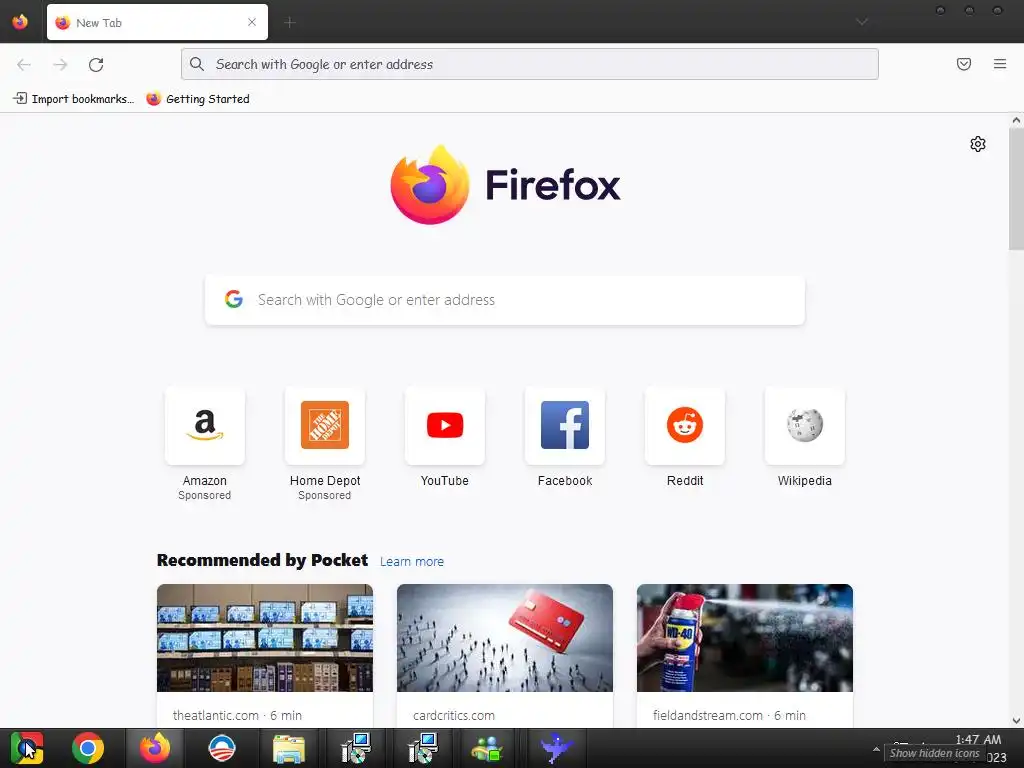This screenshot has height=768, width=1024.
Task: Open the blue bird app in taskbar
Action: (x=556, y=748)
